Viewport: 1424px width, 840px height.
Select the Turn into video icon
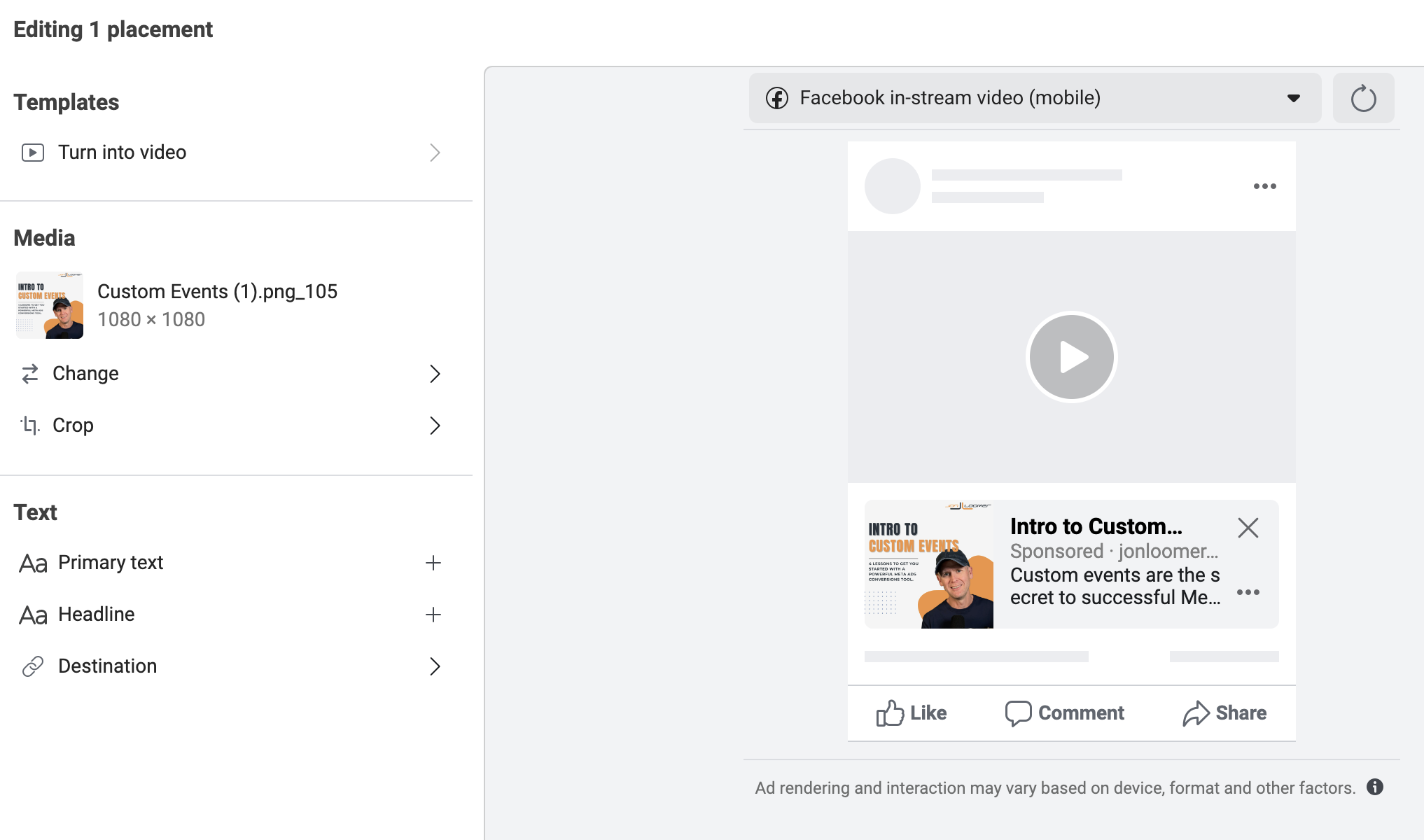[32, 152]
